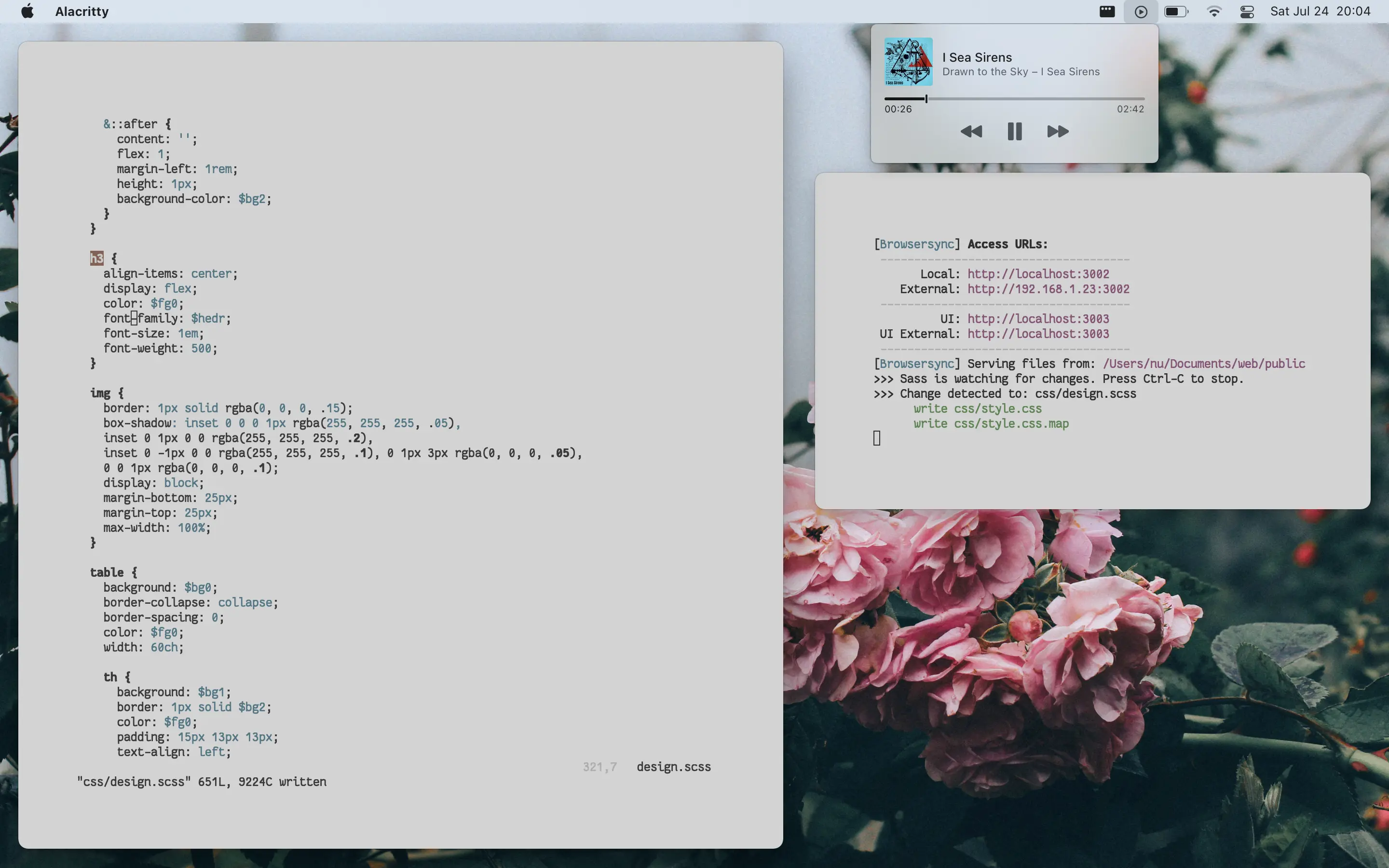This screenshot has width=1389, height=868.
Task: Click the playback progress slider
Action: [x=1014, y=99]
